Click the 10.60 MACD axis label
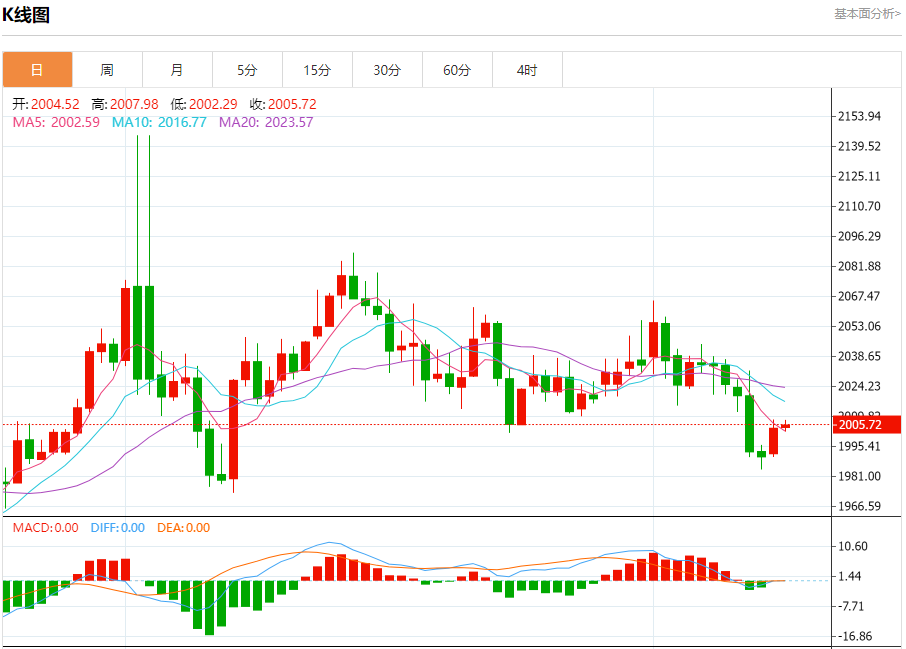906x649 pixels. point(853,546)
